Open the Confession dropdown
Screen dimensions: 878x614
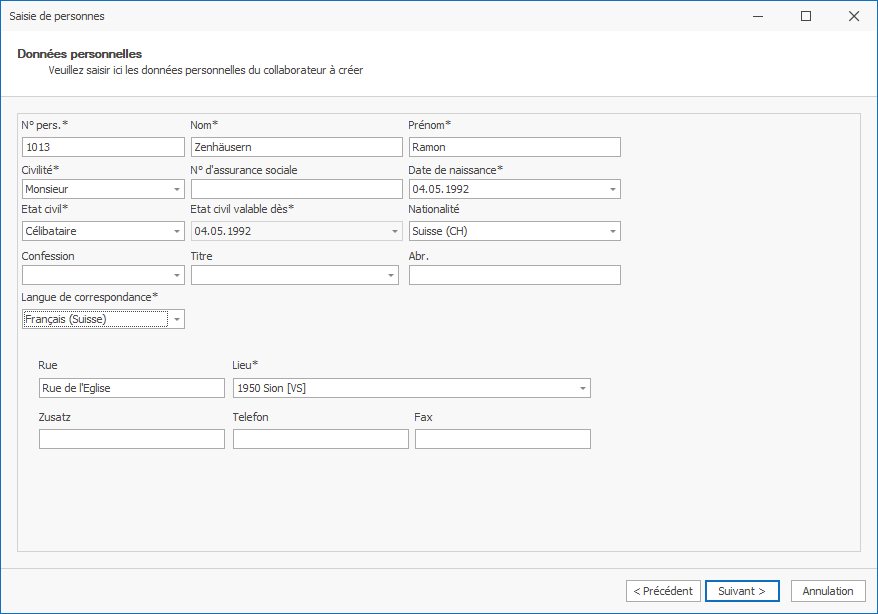176,275
